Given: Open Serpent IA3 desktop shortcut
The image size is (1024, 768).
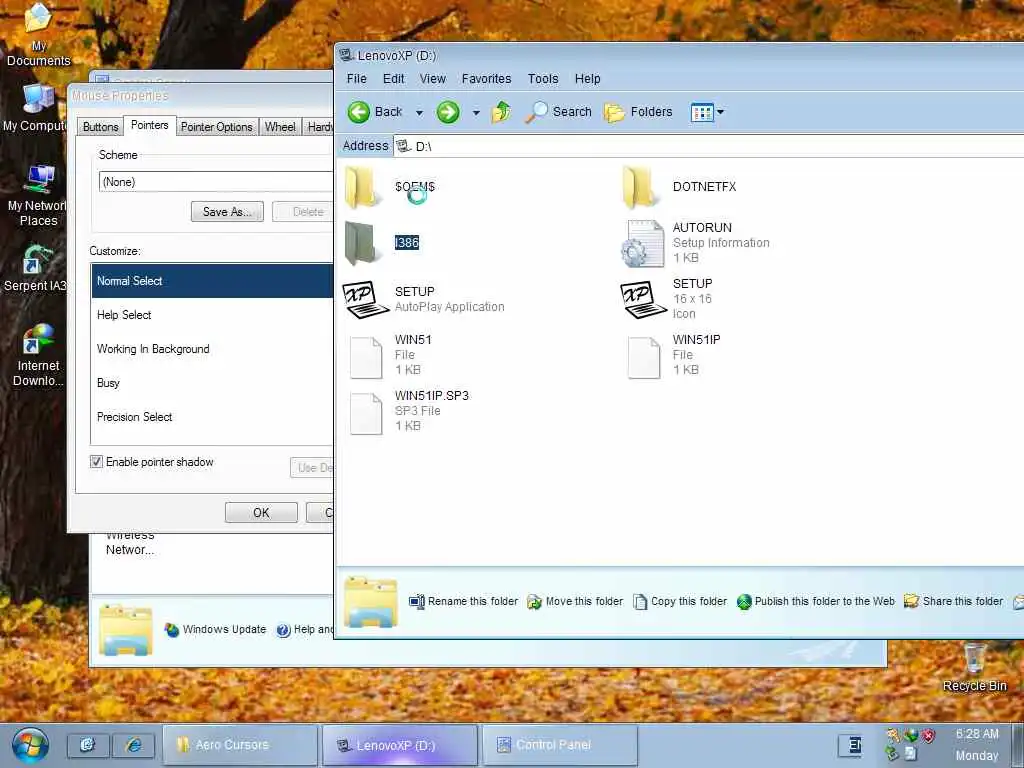Looking at the screenshot, I should [x=35, y=268].
